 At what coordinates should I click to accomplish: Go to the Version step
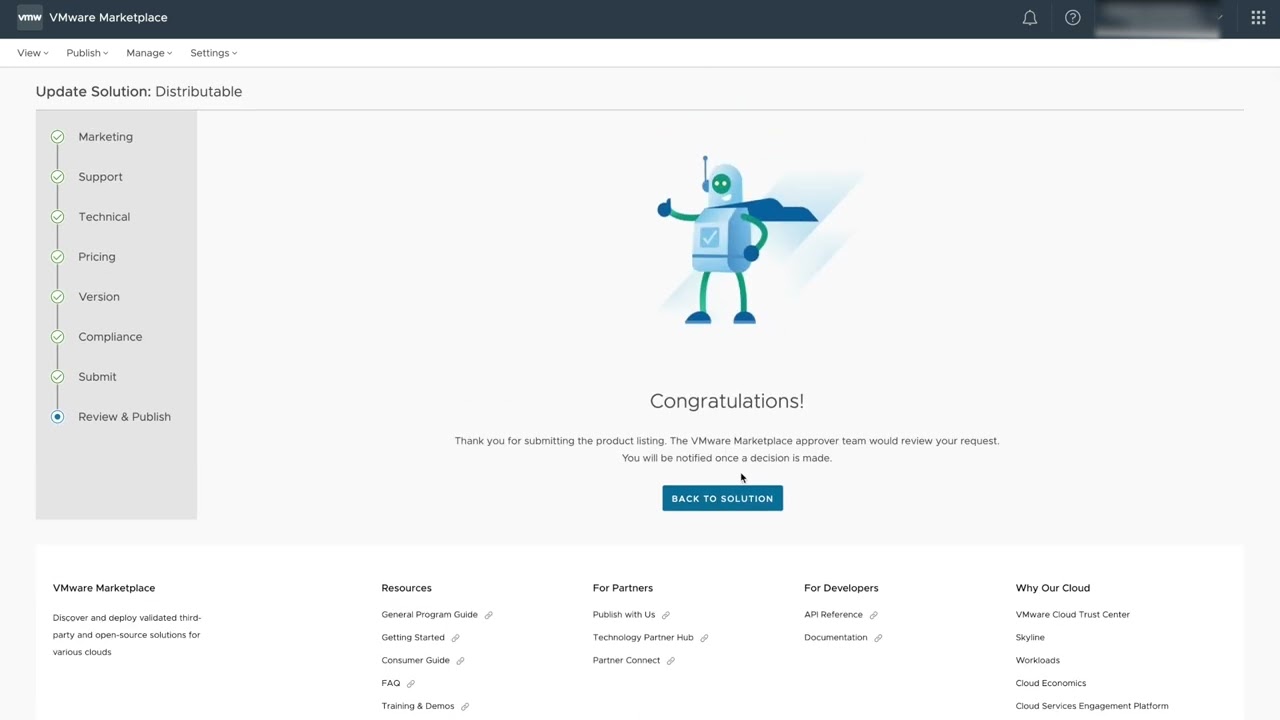coord(99,297)
